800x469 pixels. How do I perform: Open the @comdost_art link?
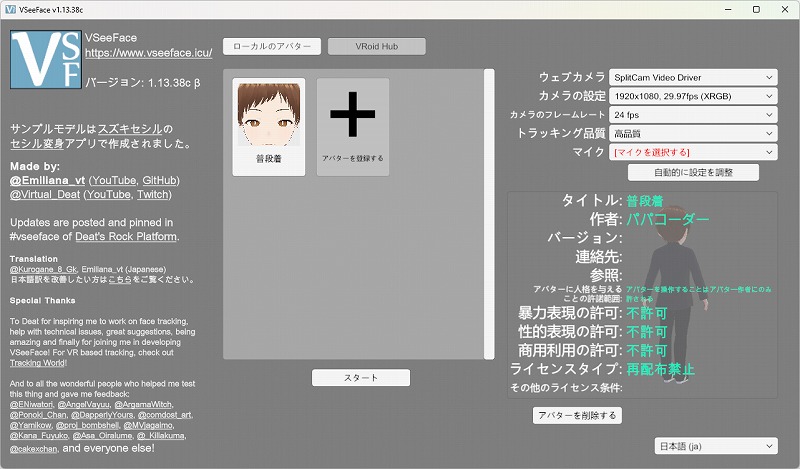(x=164, y=415)
